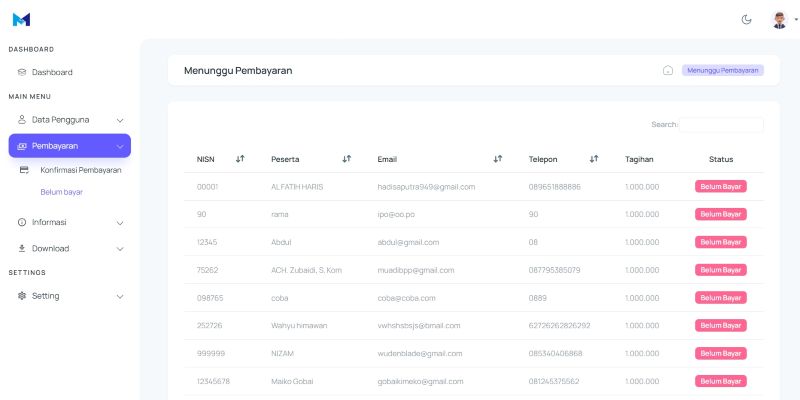800x400 pixels.
Task: Expand the Data Pengguna menu chevron
Action: click(120, 119)
